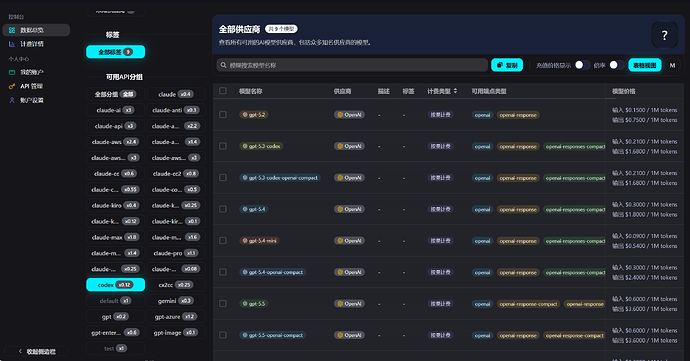Click the cyan copy button
Screen dimensions: 690x361
507,65
